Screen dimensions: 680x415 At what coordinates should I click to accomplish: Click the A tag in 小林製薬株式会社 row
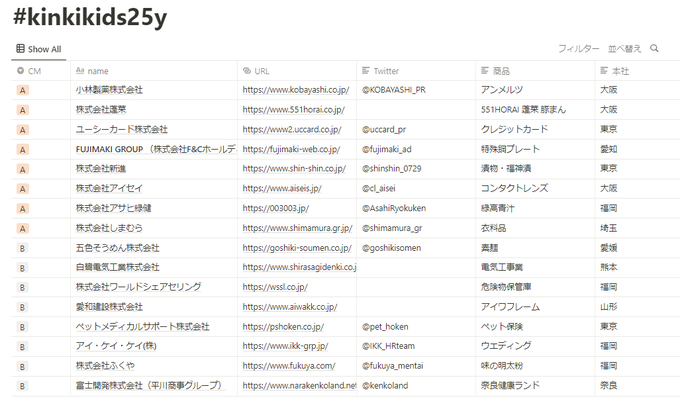[22, 90]
